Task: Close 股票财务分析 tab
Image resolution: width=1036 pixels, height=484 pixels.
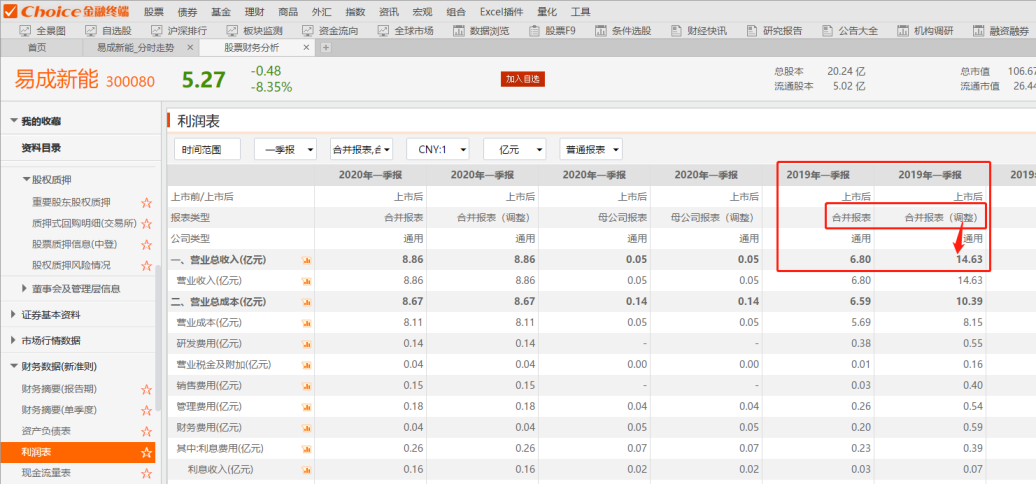Action: tap(306, 48)
